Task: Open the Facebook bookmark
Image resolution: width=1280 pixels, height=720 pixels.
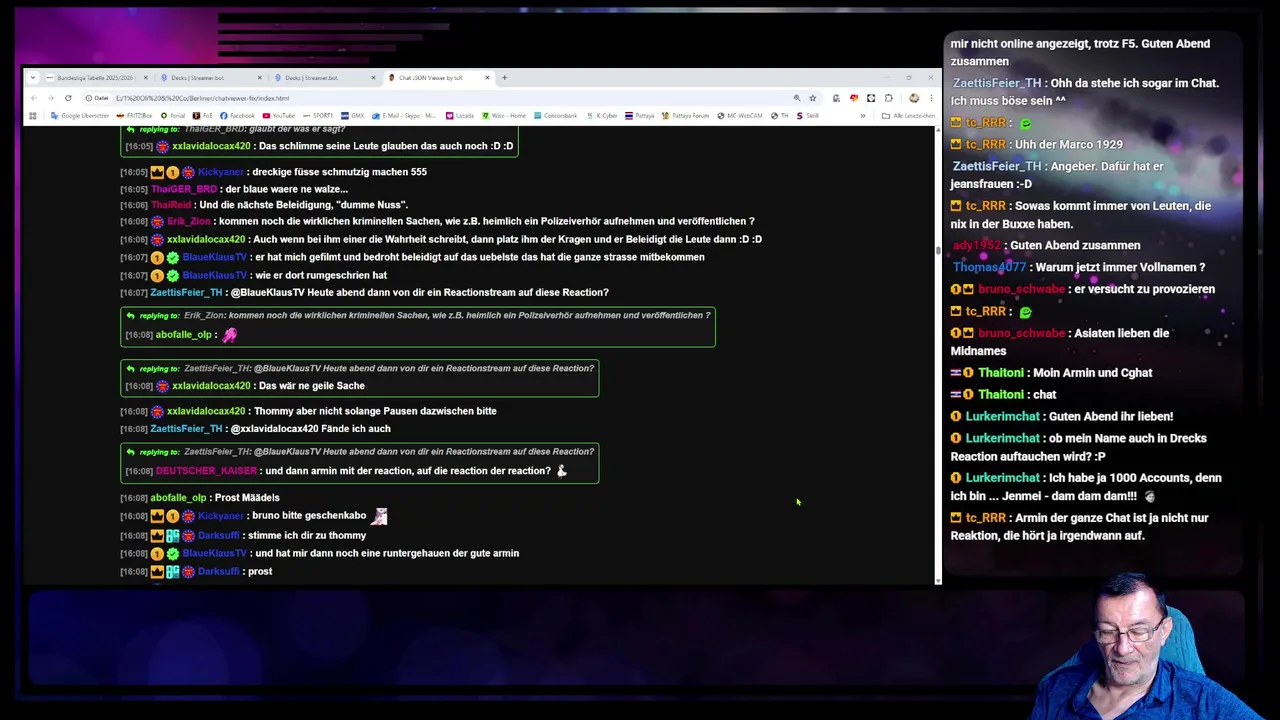Action: pos(238,116)
